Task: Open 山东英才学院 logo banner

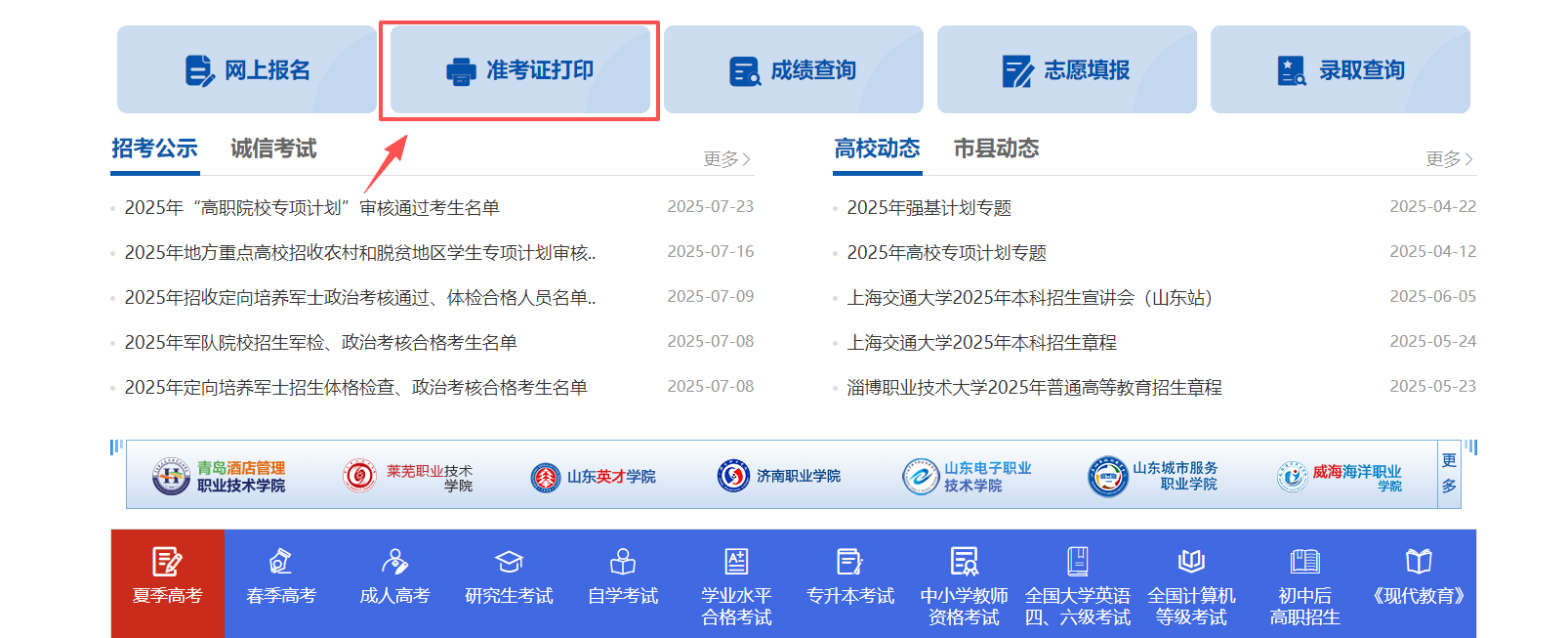Action: (x=593, y=477)
